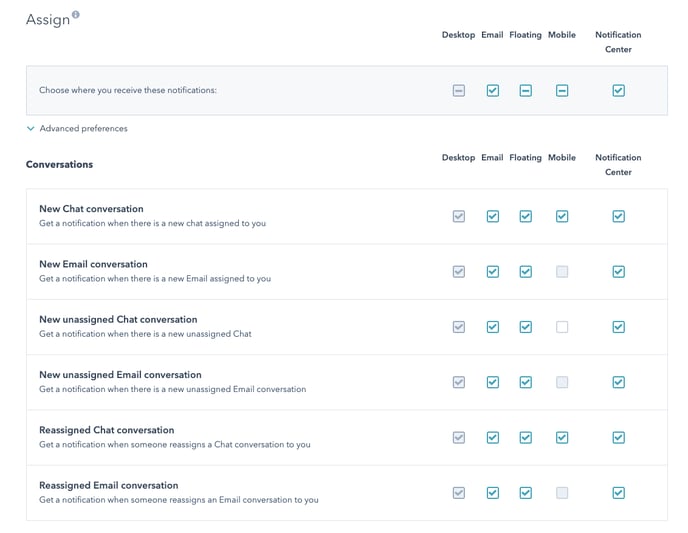Uncheck Floating for New Email conversation
Viewport: 688px width, 533px height.
525,271
